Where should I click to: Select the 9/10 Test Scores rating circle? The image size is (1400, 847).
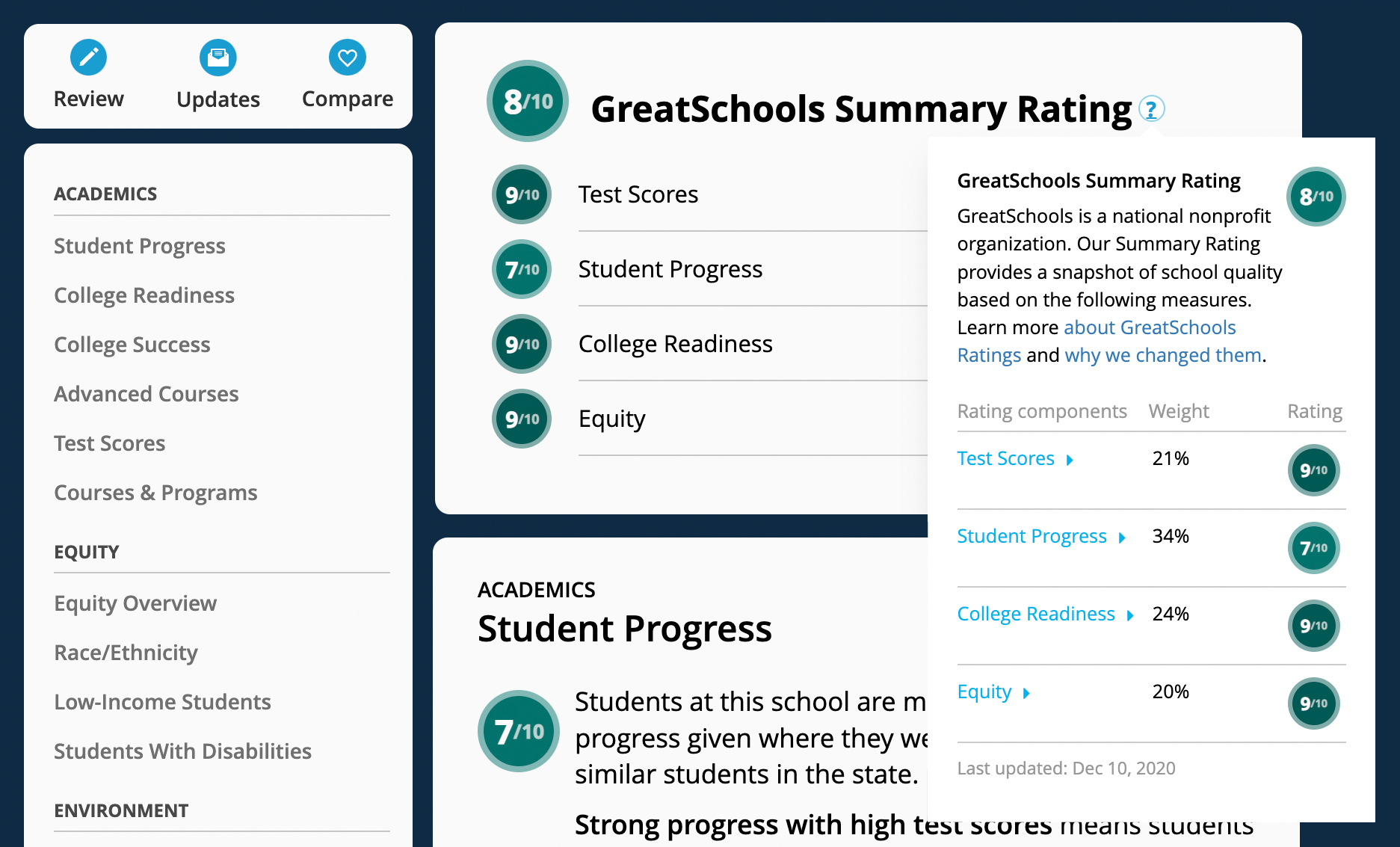[x=521, y=194]
